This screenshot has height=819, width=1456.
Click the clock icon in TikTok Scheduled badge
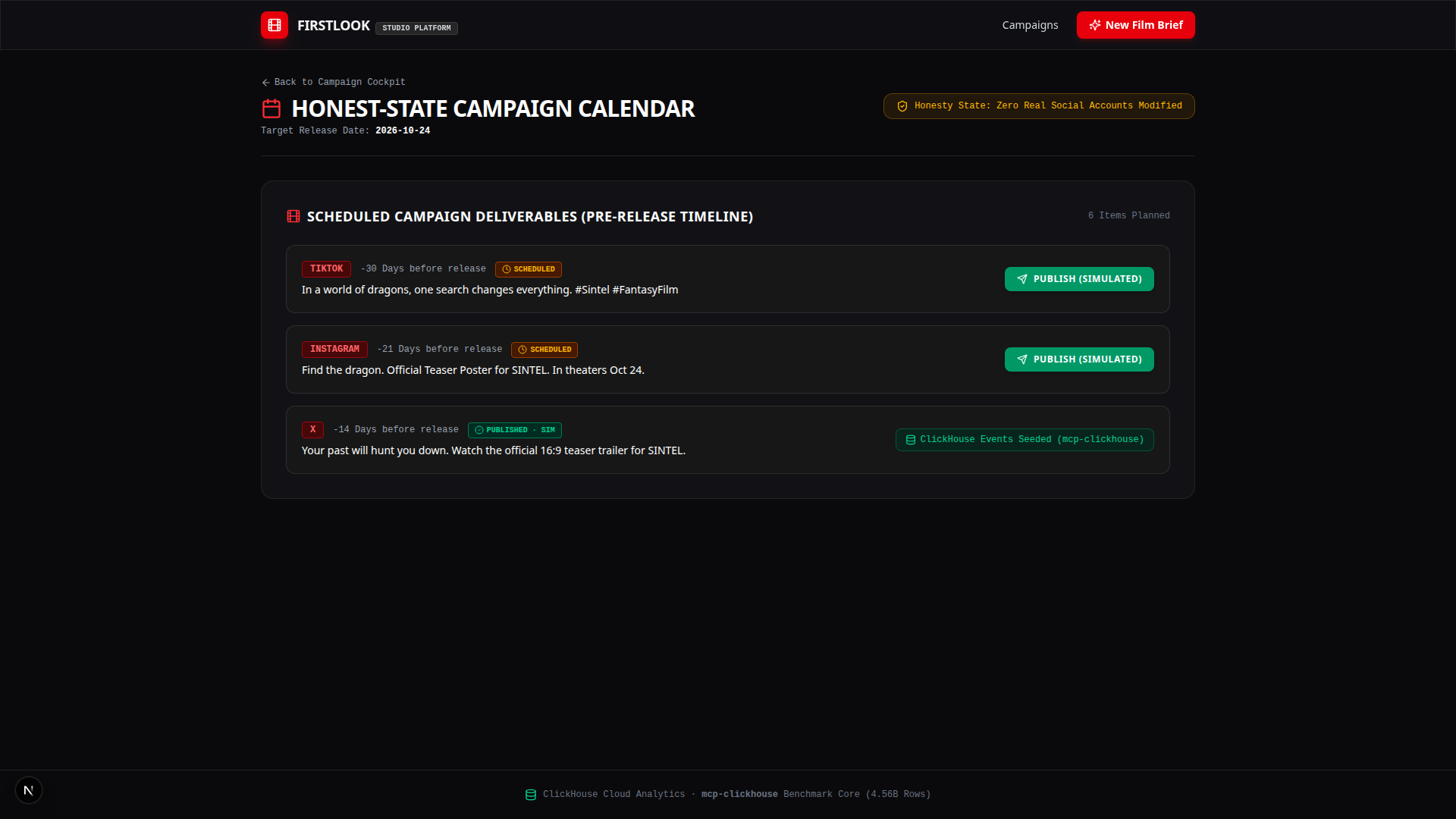[x=507, y=269]
